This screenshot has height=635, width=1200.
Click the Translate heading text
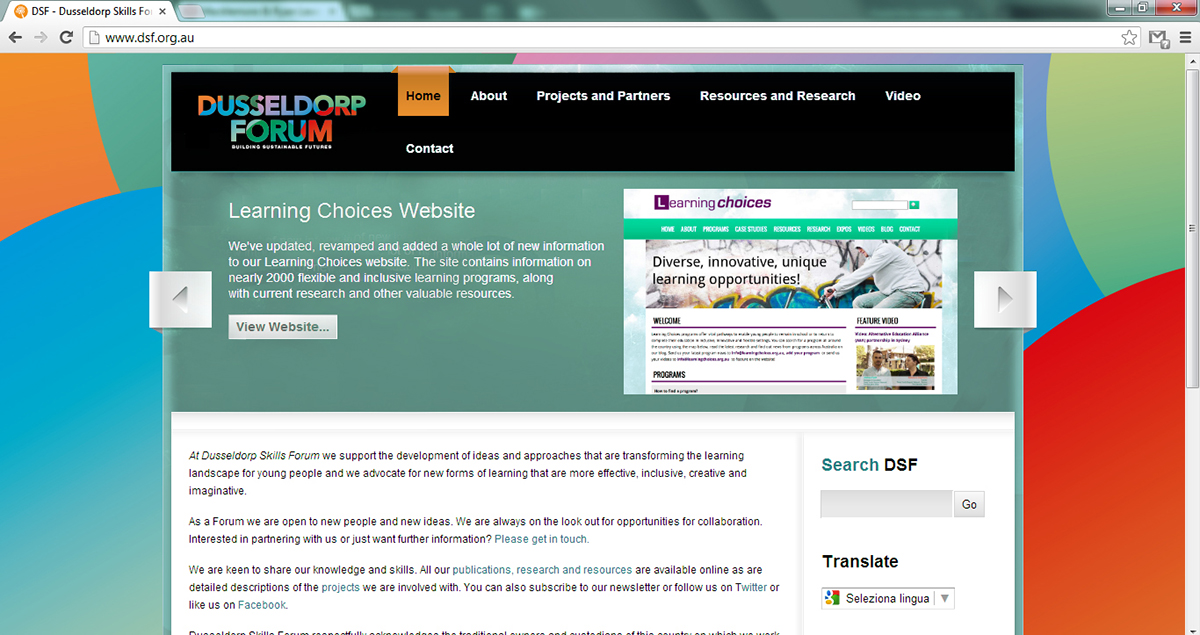tap(860, 561)
